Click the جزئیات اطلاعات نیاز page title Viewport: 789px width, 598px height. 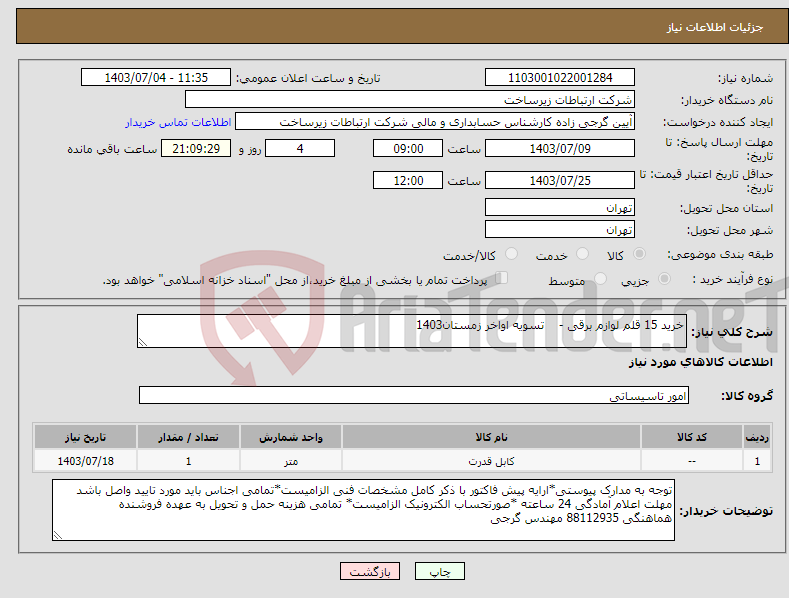point(715,27)
